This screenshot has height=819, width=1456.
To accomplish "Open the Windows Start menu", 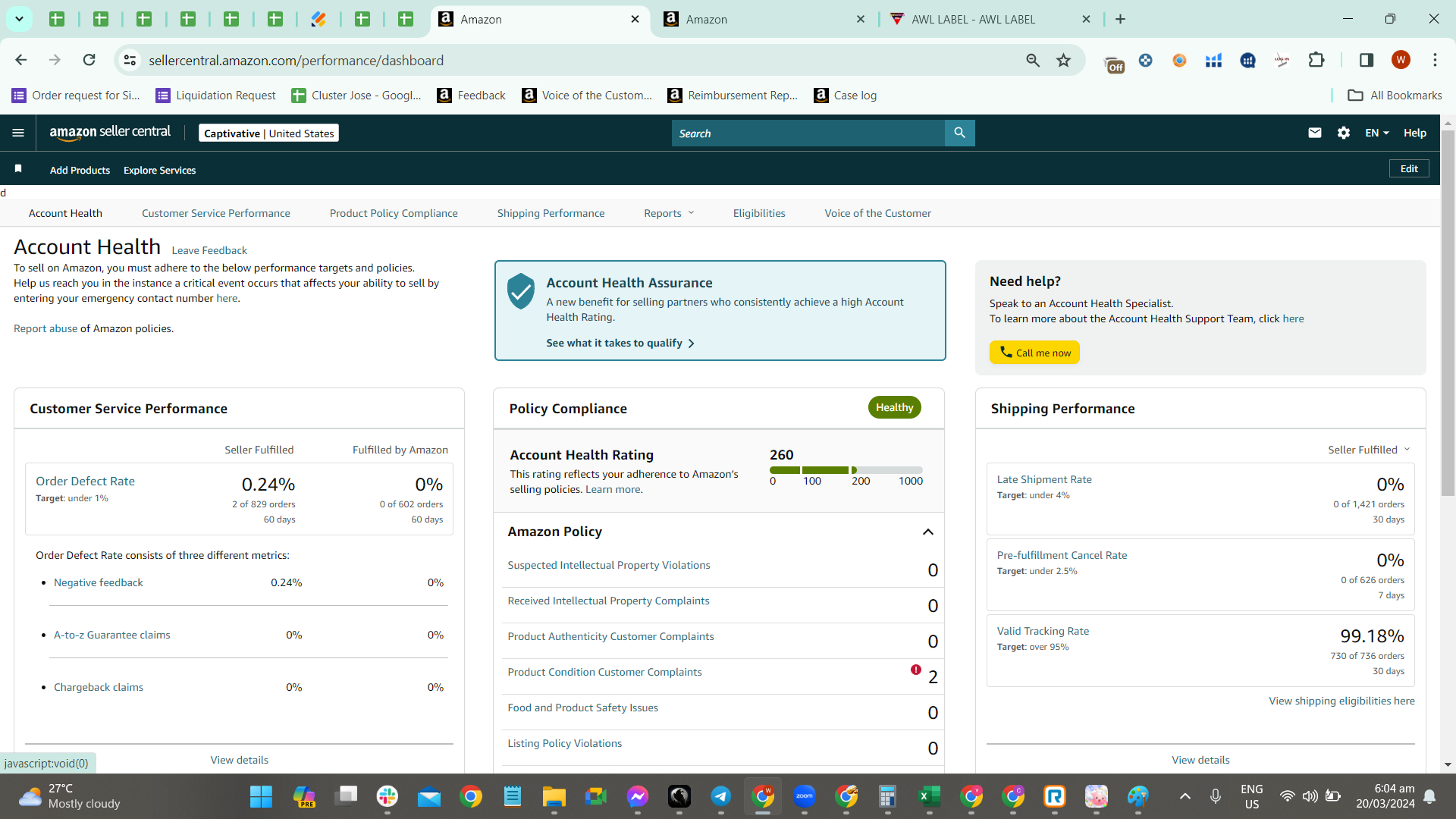I will click(261, 797).
